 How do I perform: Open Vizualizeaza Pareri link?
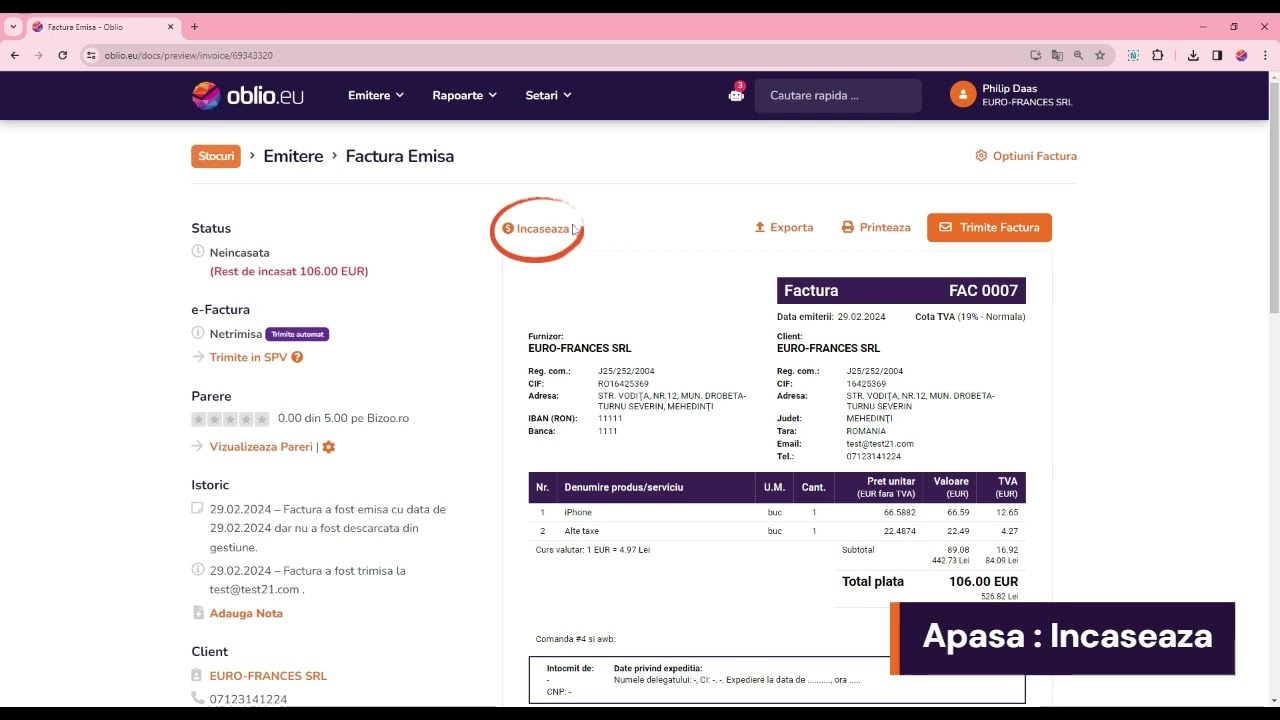(x=261, y=447)
